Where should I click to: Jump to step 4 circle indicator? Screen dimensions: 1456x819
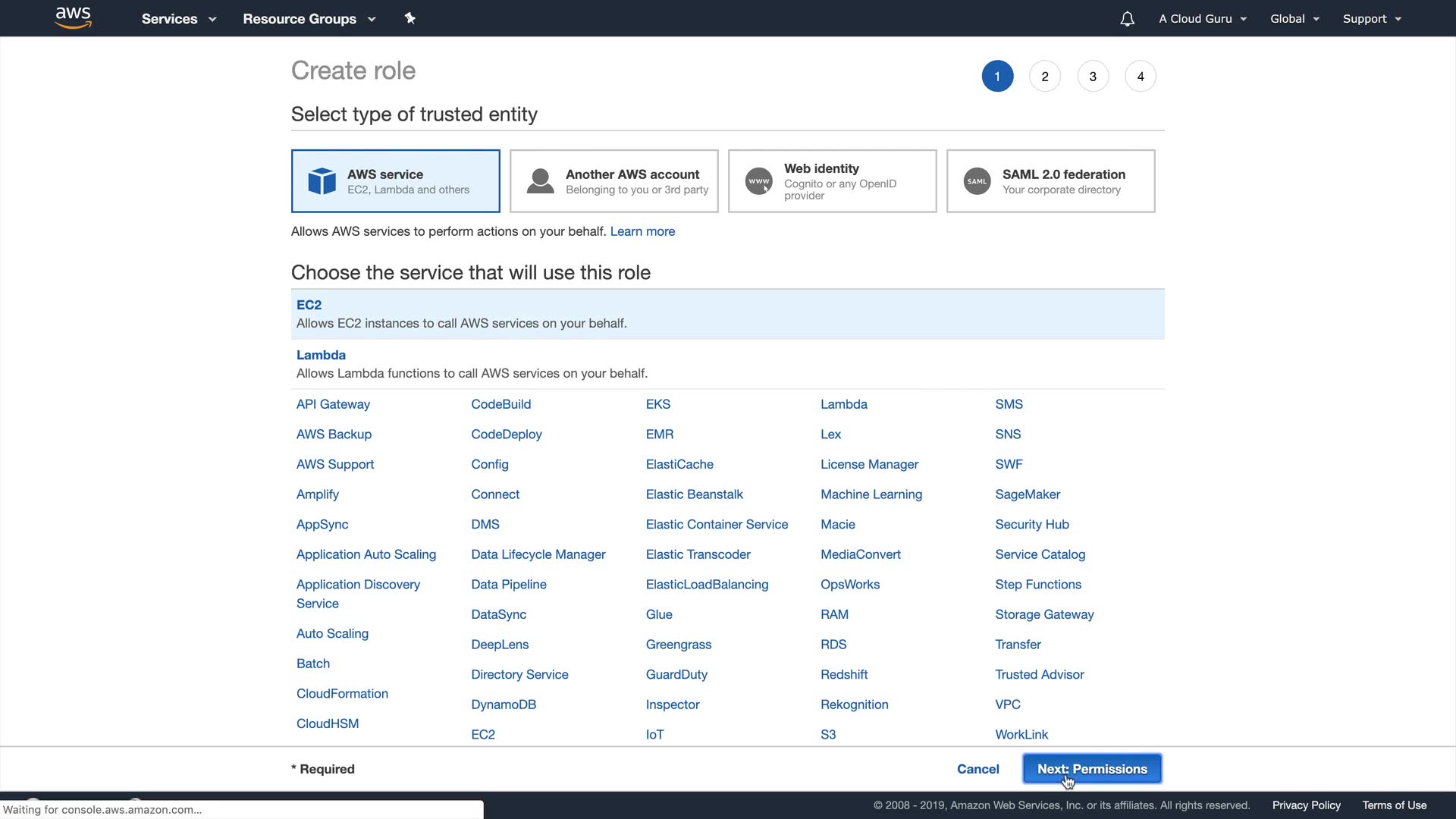(1140, 77)
